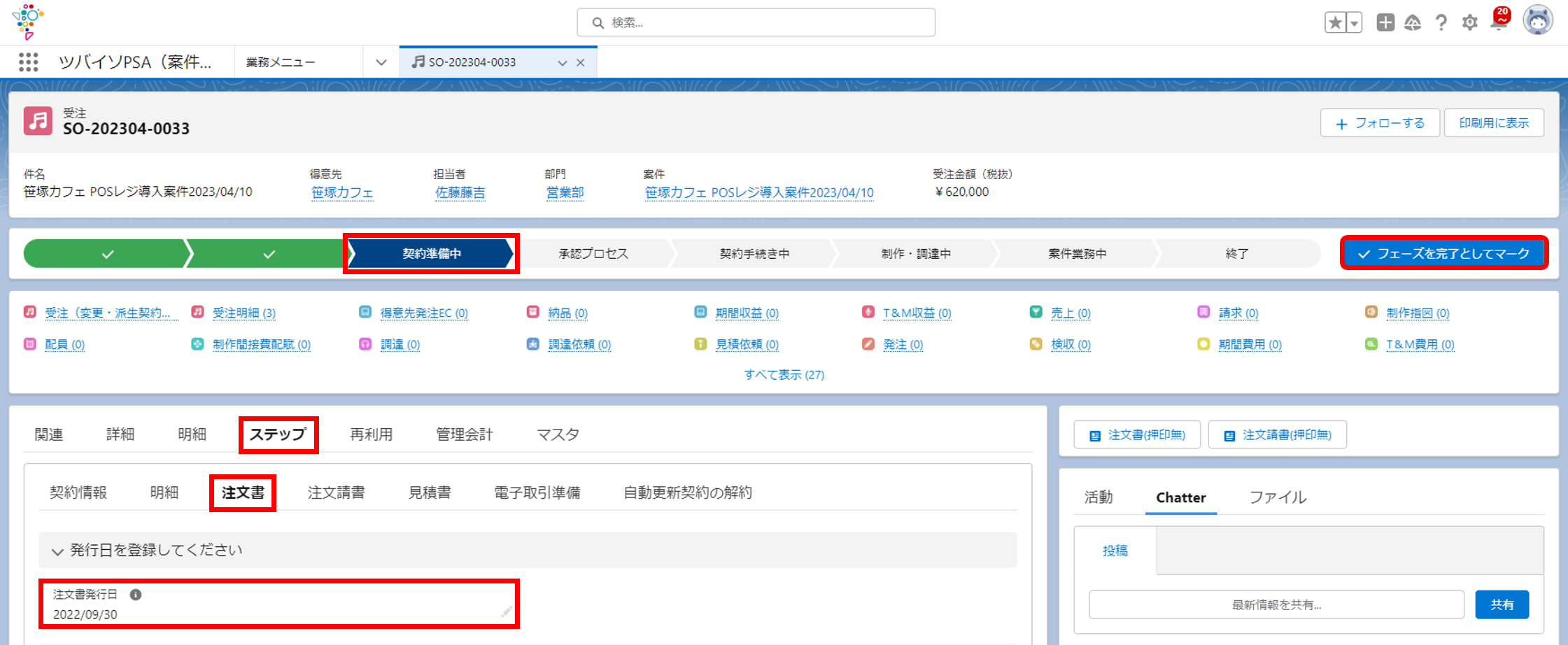1568x645 pixels.
Task: Click the pencil edit icon for 注文書発行日
Action: (x=506, y=613)
